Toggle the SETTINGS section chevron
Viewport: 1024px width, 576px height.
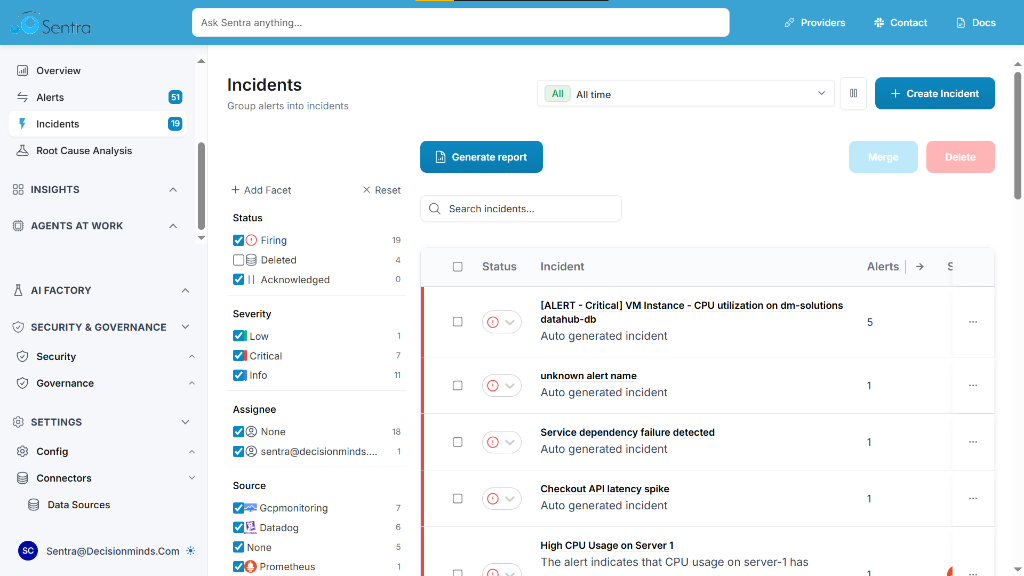pos(185,423)
